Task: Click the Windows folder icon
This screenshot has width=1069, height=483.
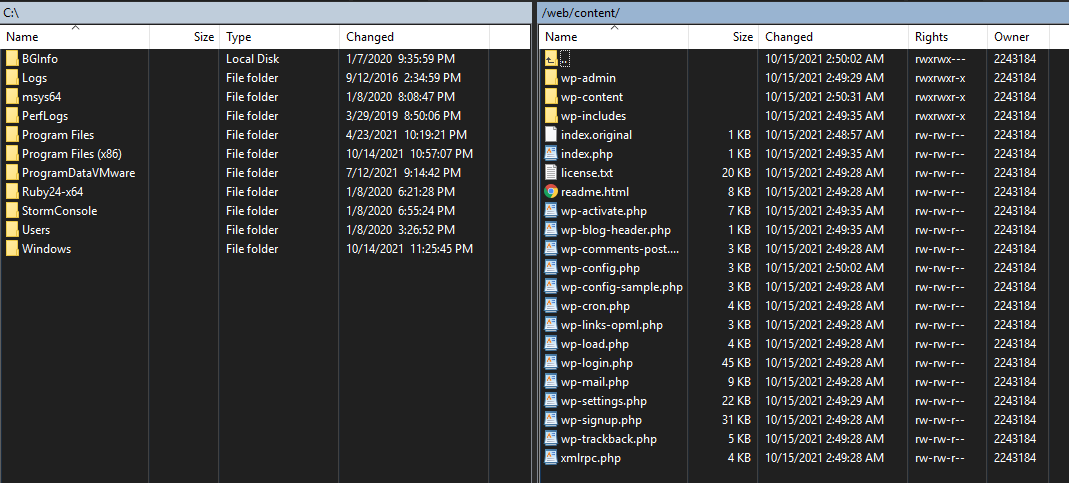Action: tap(12, 249)
